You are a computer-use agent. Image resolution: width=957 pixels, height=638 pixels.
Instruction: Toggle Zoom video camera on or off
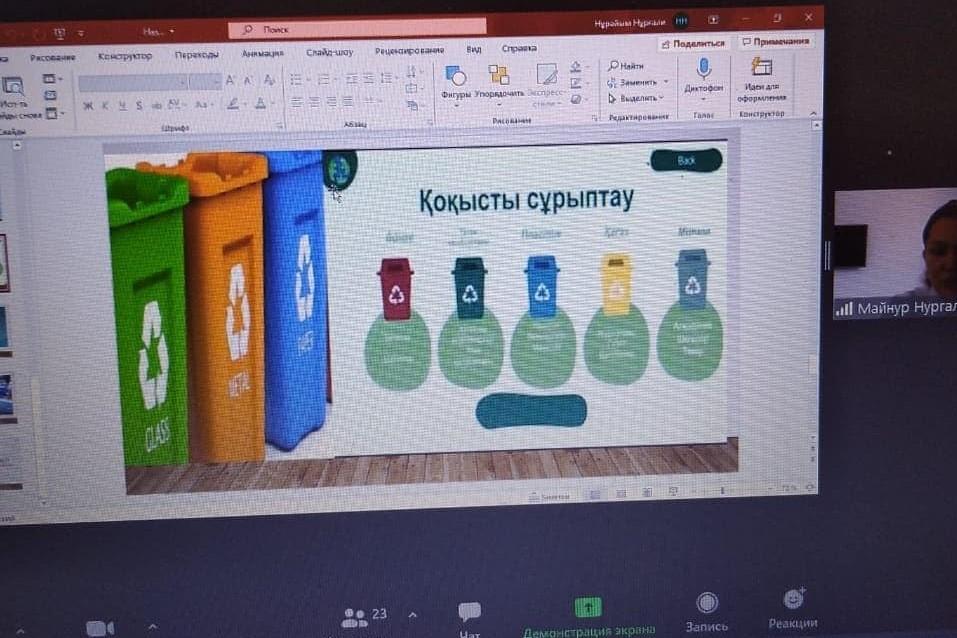click(99, 628)
